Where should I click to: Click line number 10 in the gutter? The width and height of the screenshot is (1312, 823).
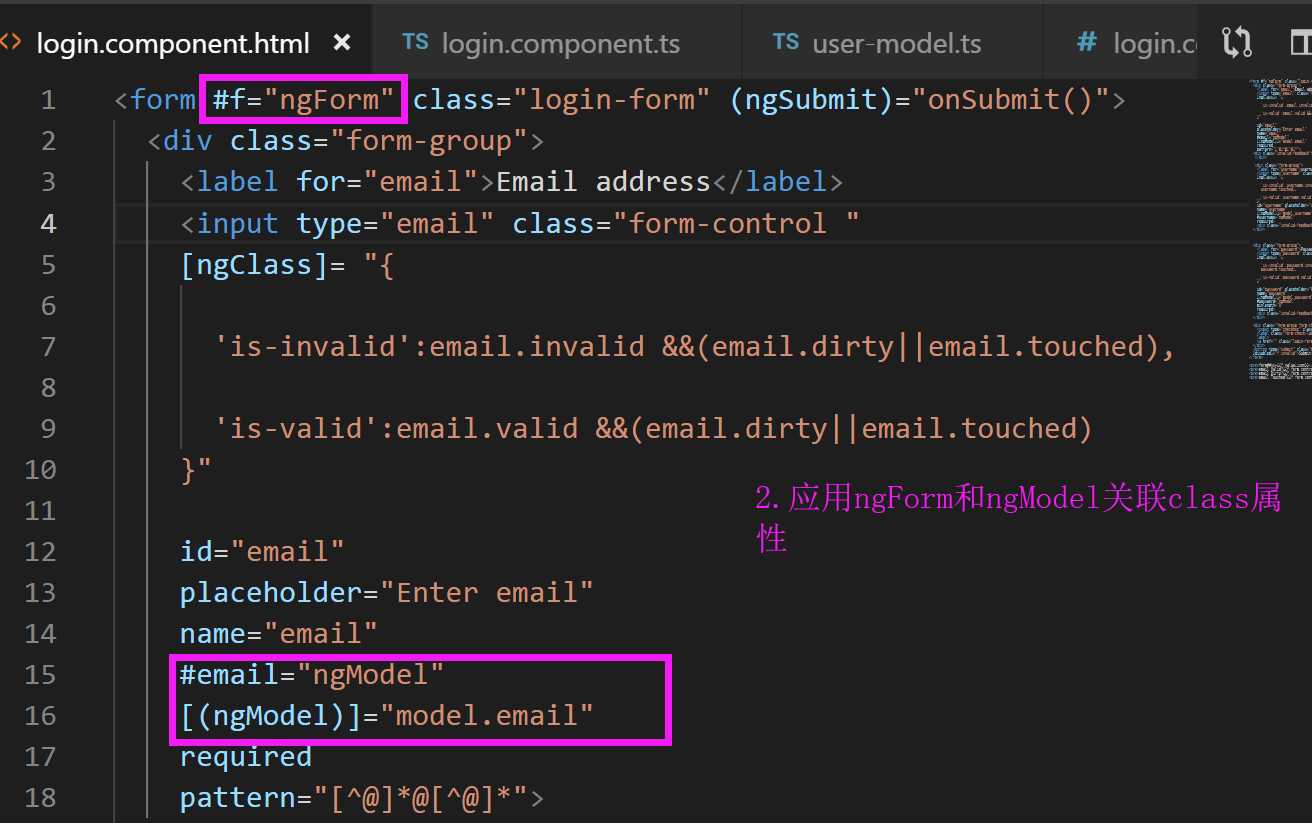tap(40, 469)
